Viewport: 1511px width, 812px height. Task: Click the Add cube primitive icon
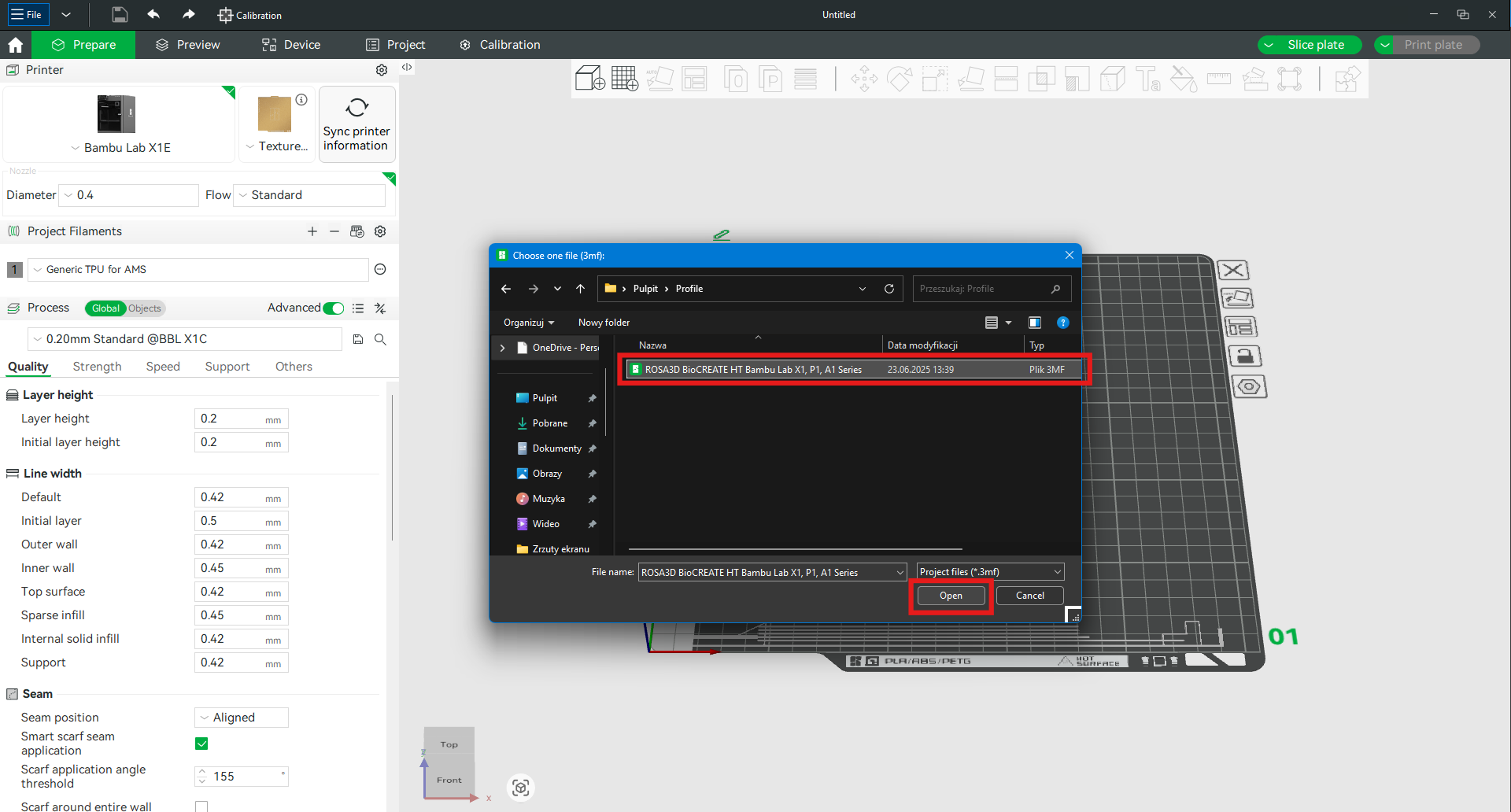(x=589, y=79)
